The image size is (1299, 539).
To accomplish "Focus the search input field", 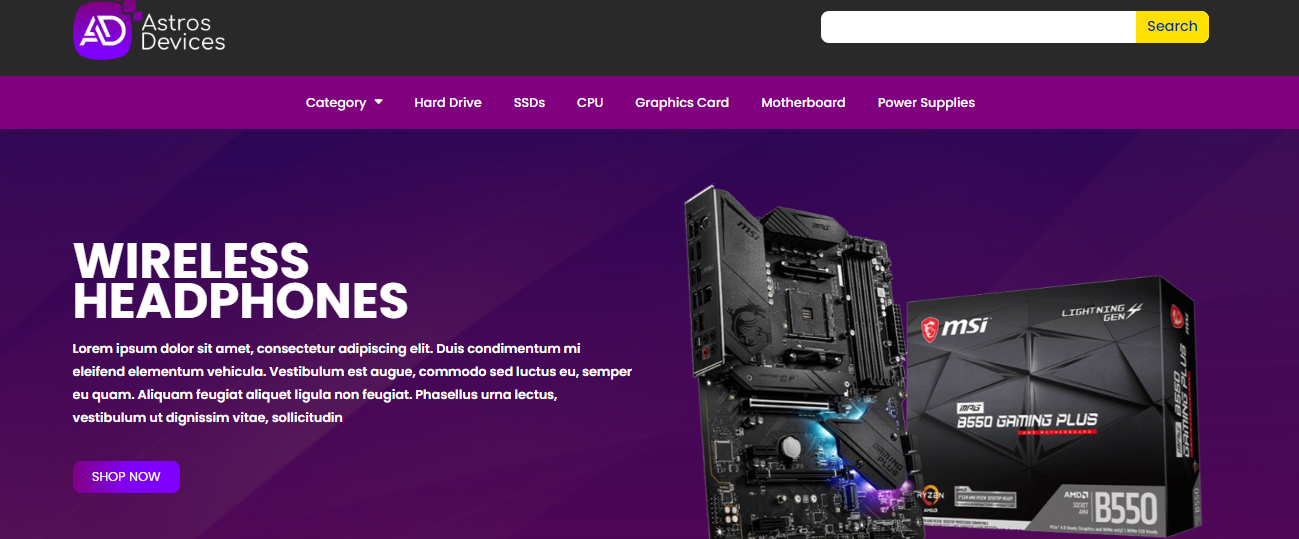I will coord(978,27).
